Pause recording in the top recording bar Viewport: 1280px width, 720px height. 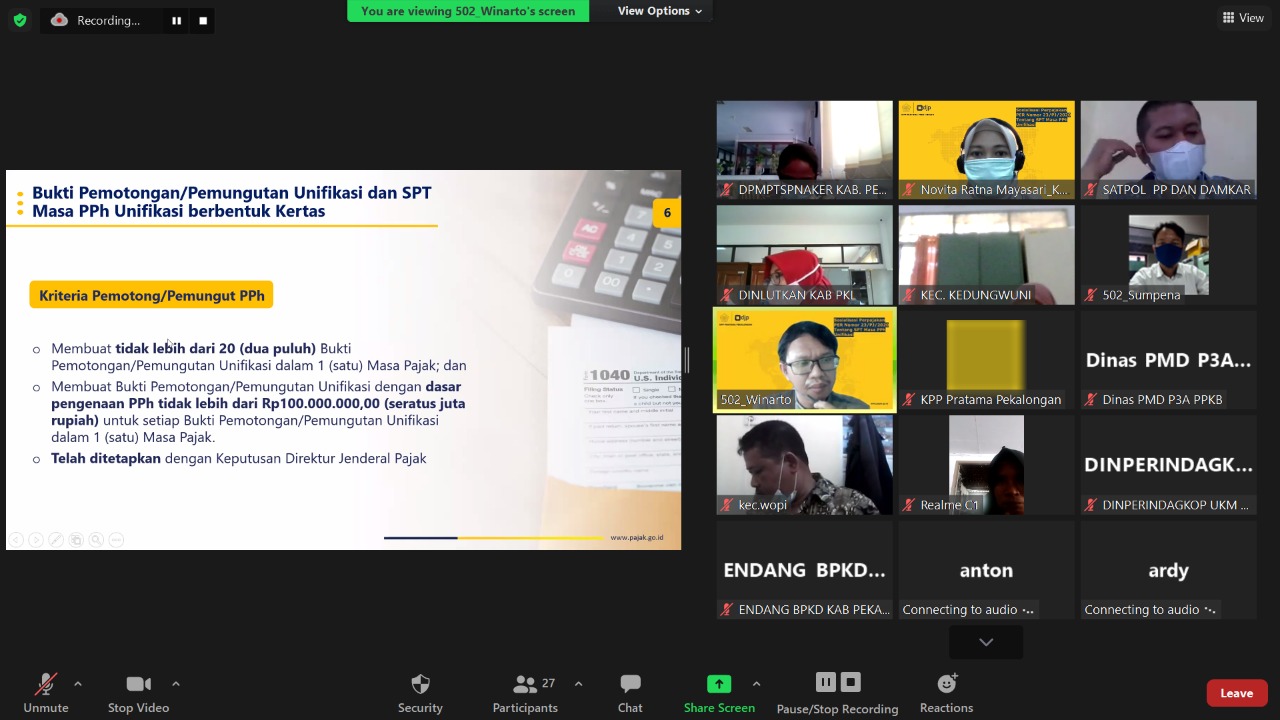177,20
